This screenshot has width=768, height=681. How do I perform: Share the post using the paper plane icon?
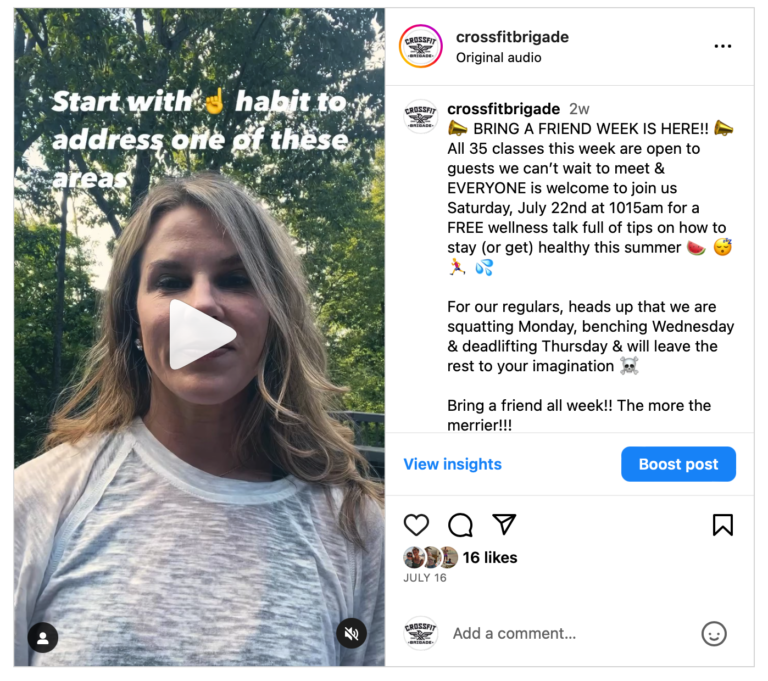[x=504, y=524]
